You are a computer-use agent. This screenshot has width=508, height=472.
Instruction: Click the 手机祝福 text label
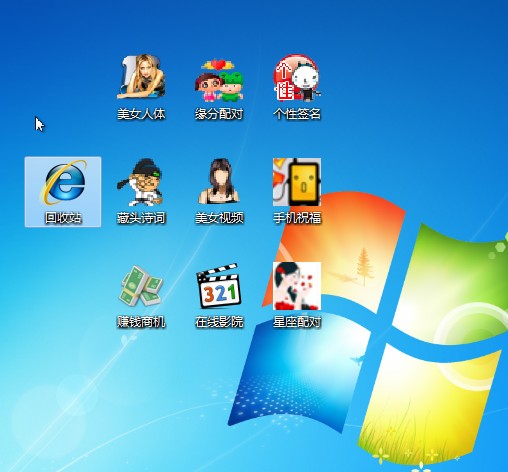pos(297,218)
